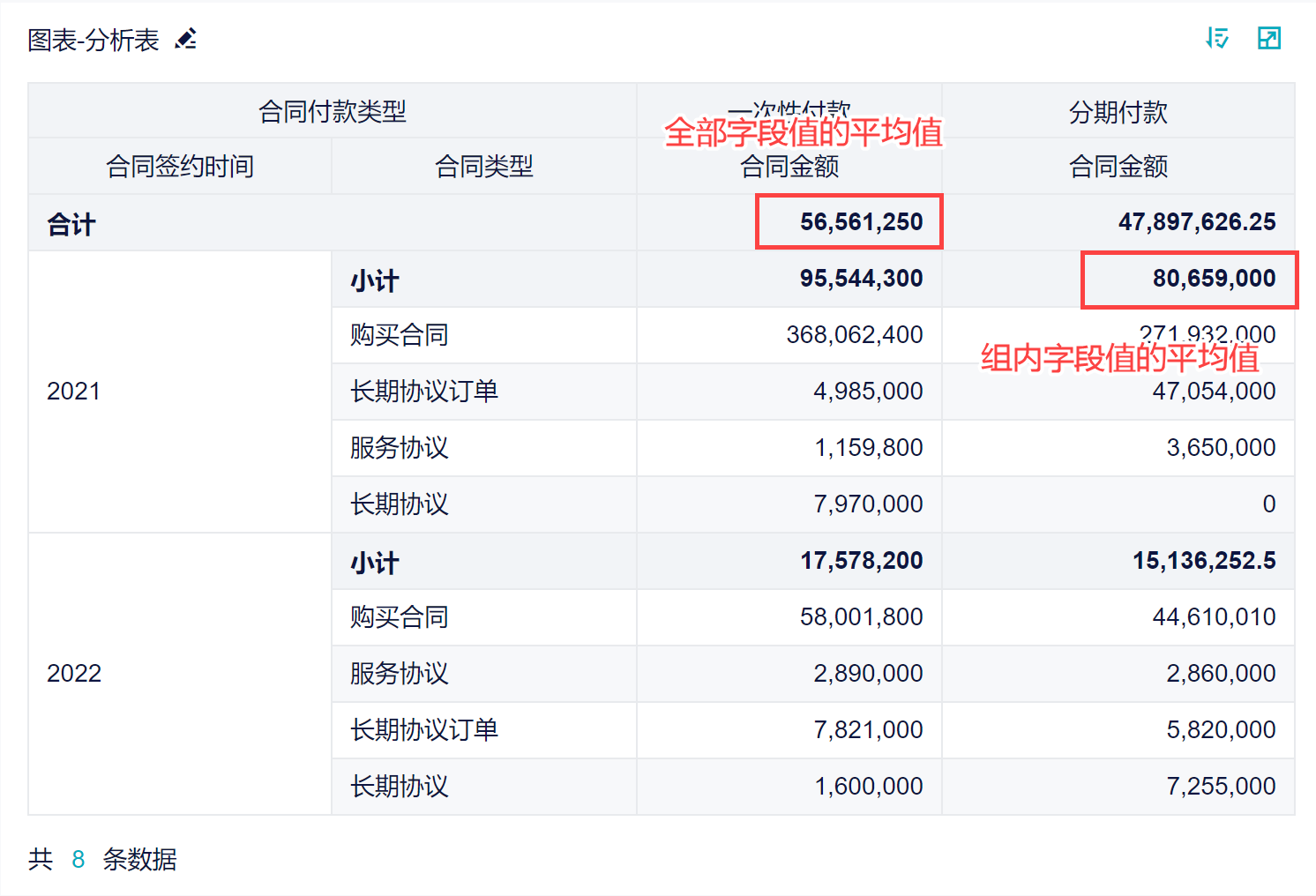
Task: Click the 17,578,200 subtotal value
Action: [x=860, y=560]
